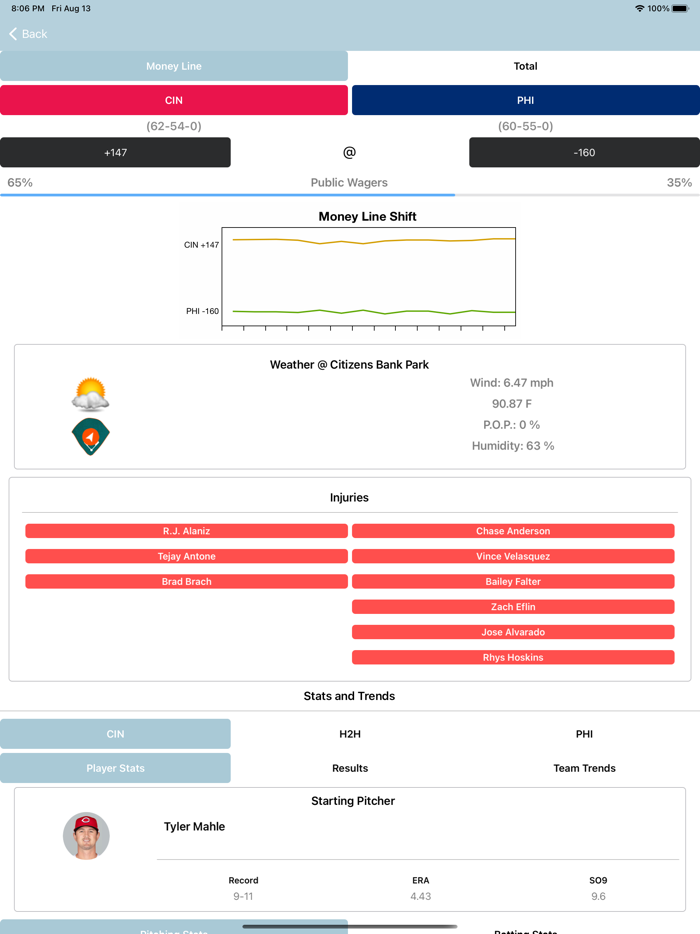Tap the Money Line Shift chart title
The height and width of the screenshot is (934, 700).
(x=368, y=216)
